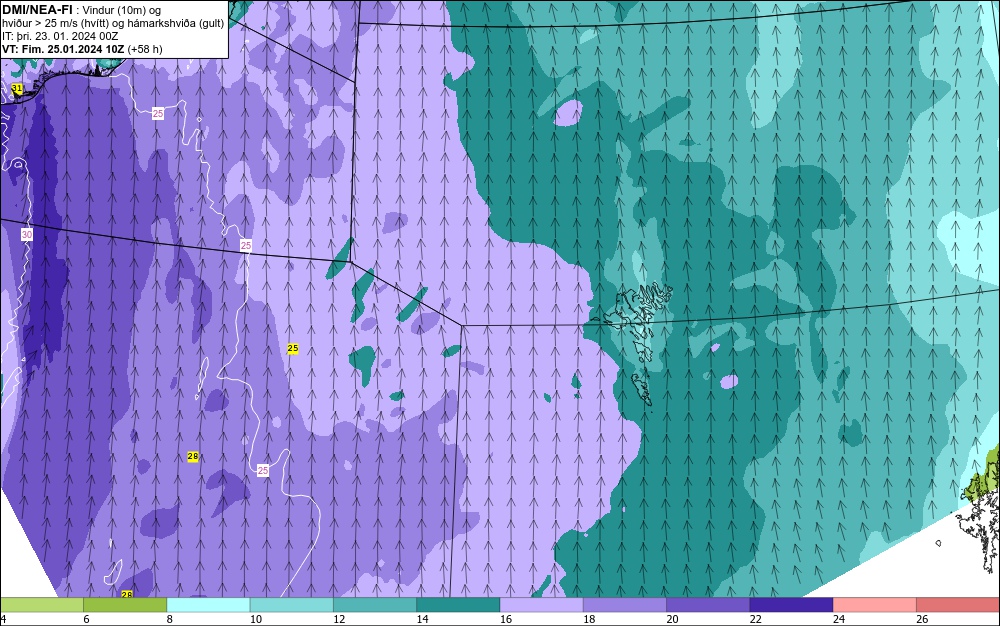
Task: Select the 10–12 turquoise legend swatch
Action: 291,604
